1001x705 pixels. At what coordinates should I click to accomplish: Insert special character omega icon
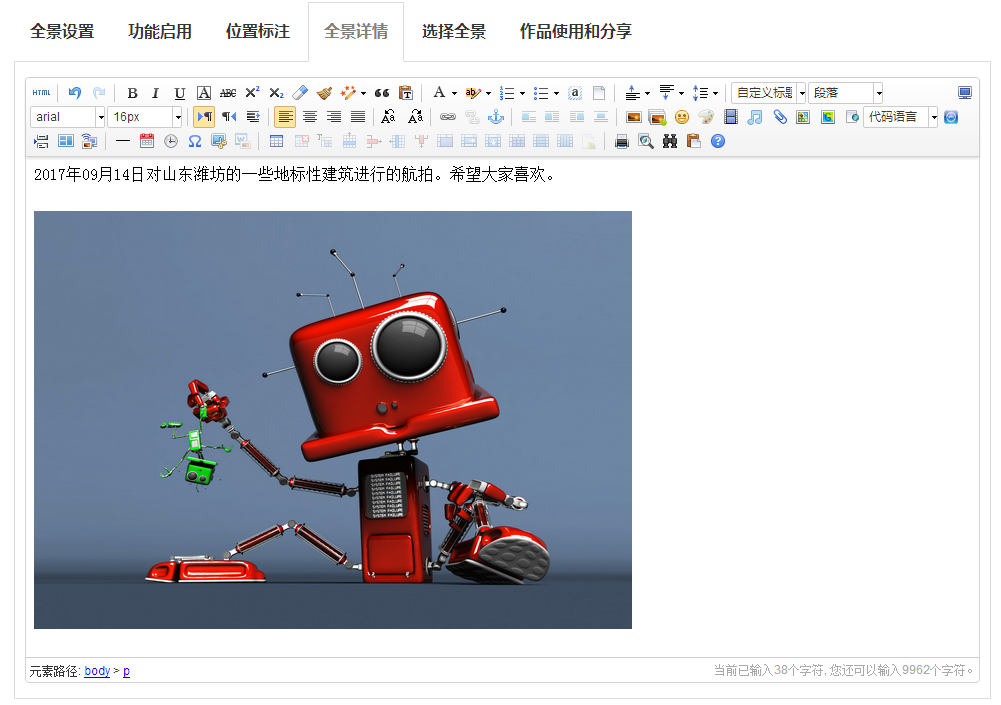click(195, 141)
